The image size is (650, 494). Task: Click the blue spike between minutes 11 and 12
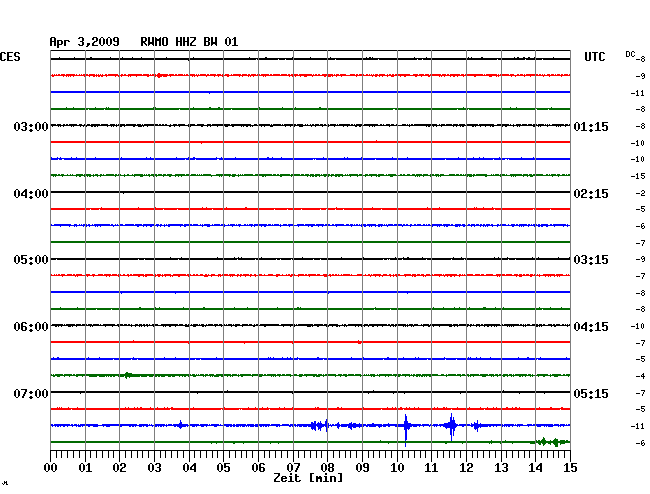451,426
